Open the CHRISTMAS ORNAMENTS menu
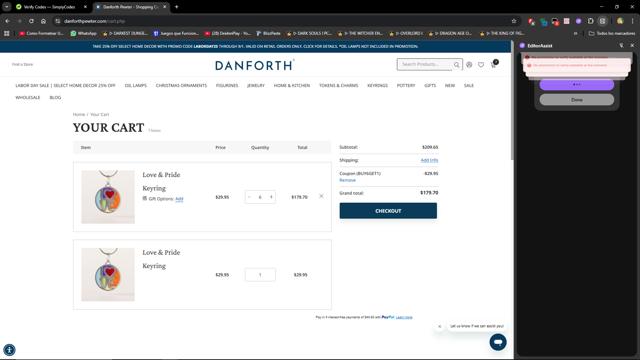Image resolution: width=640 pixels, height=360 pixels. 181,86
